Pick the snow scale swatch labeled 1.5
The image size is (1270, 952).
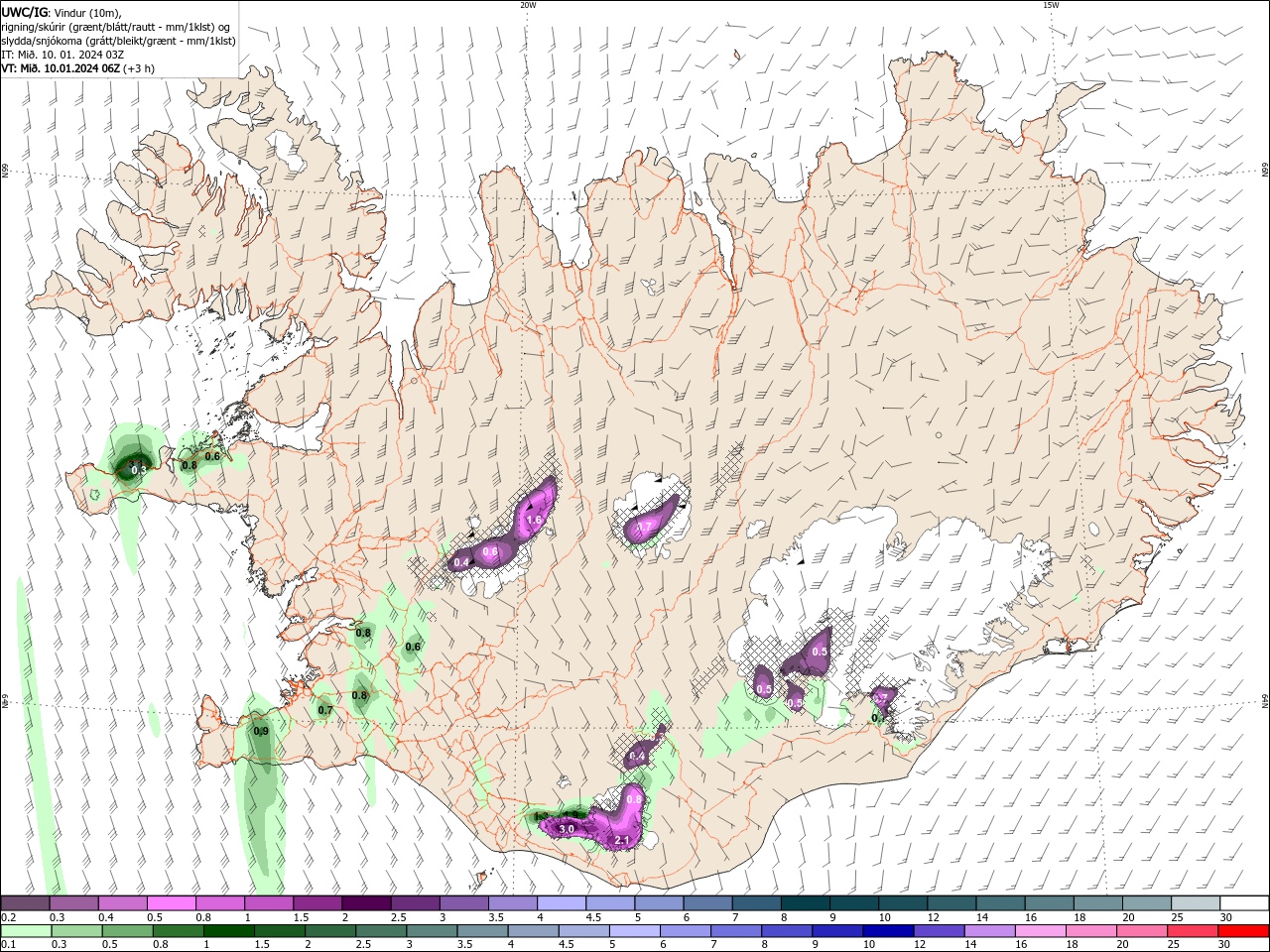317,903
